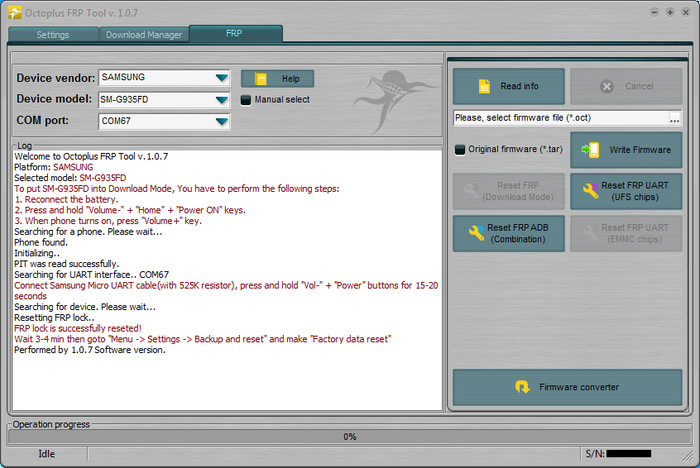Click the Operation progress bar
Viewport: 700px width, 468px height.
pyautogui.click(x=349, y=436)
